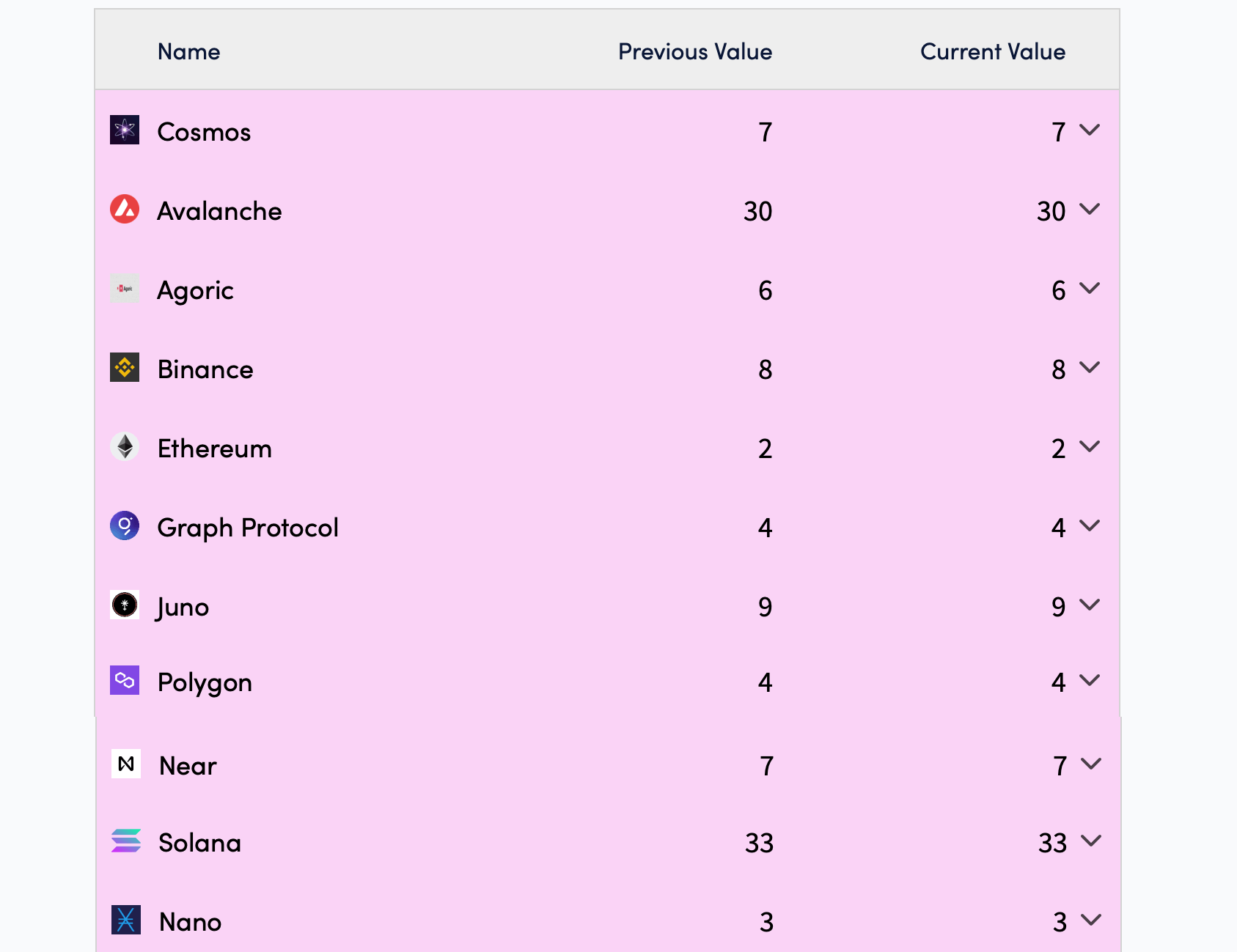This screenshot has height=952, width=1237.
Task: Click the Binance logo icon
Action: point(125,368)
